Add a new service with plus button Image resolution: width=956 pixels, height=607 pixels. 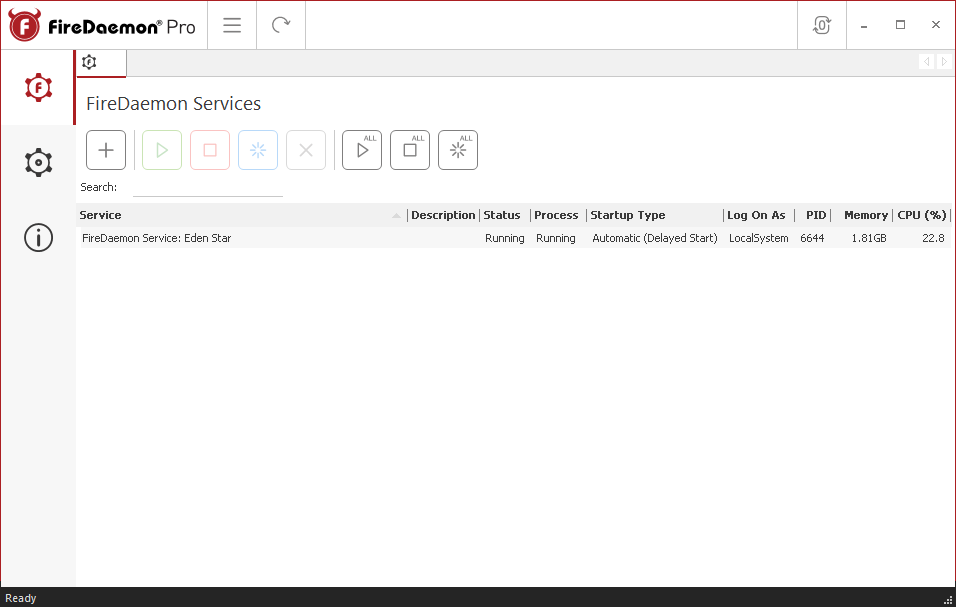coord(106,150)
